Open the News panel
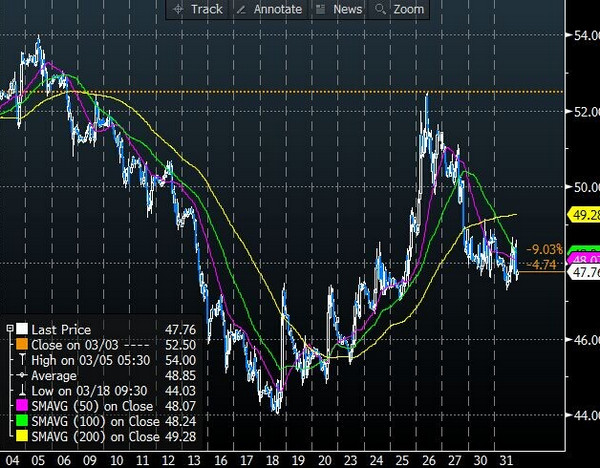Screen dimensions: 600x468 coord(338,9)
